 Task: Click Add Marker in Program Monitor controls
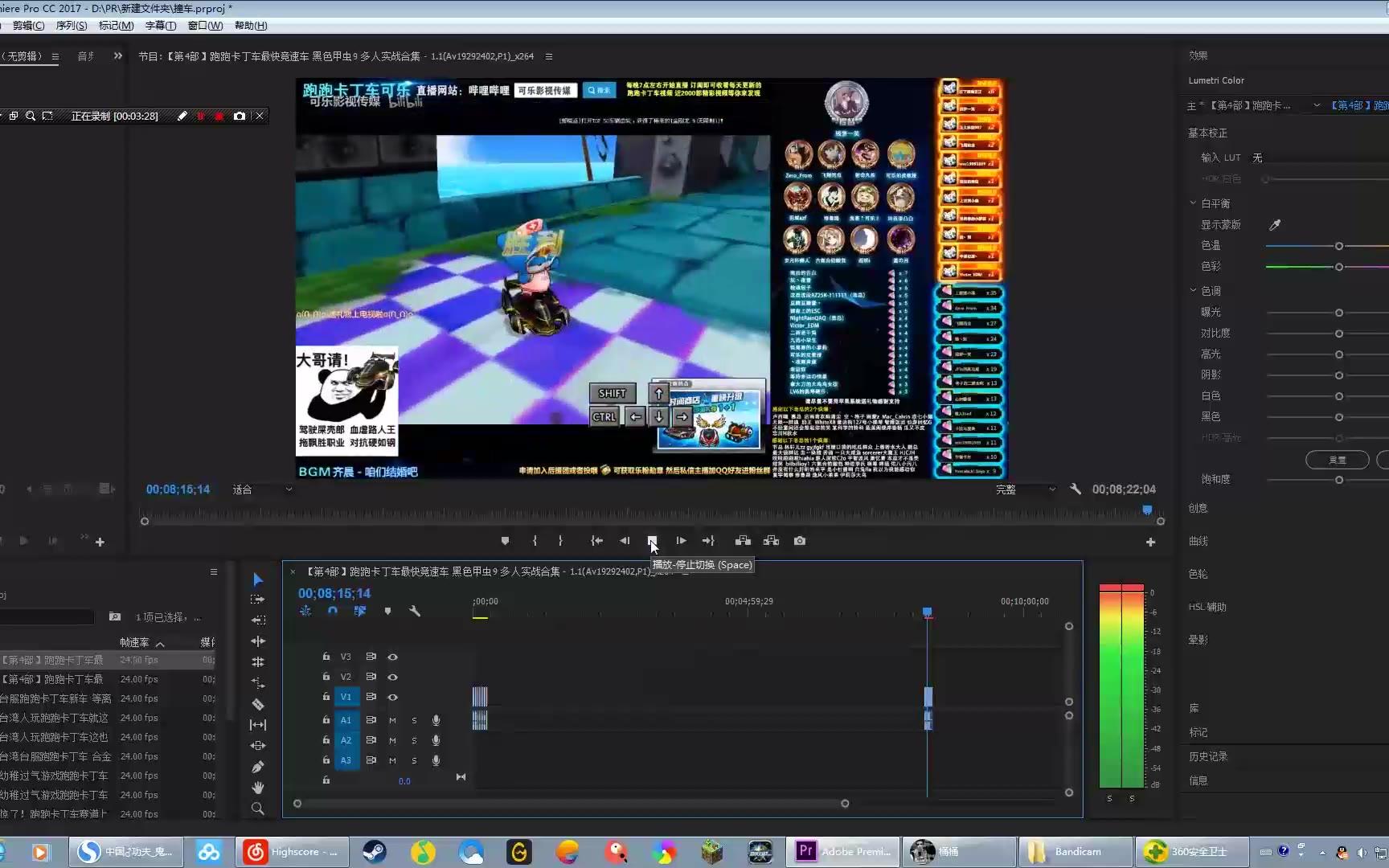point(505,541)
